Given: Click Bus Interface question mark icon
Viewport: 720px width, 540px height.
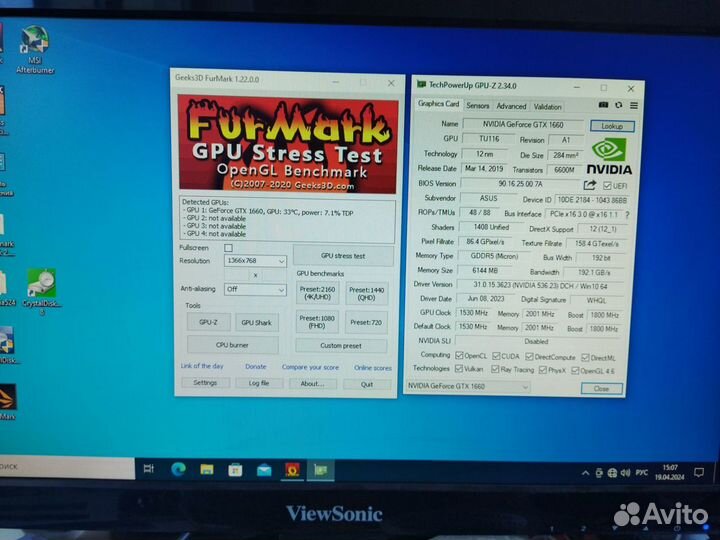Looking at the screenshot, I should click(627, 214).
